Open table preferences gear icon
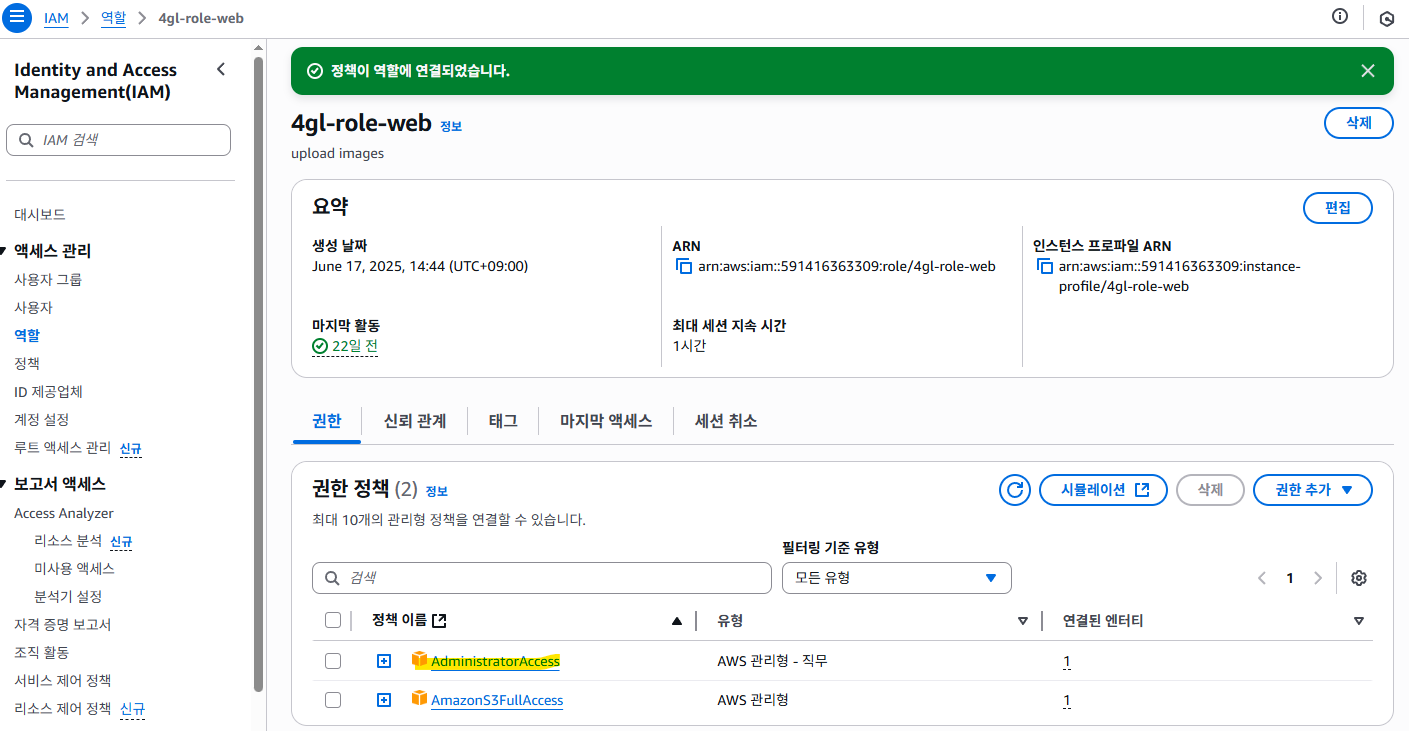1409x731 pixels. tap(1358, 578)
